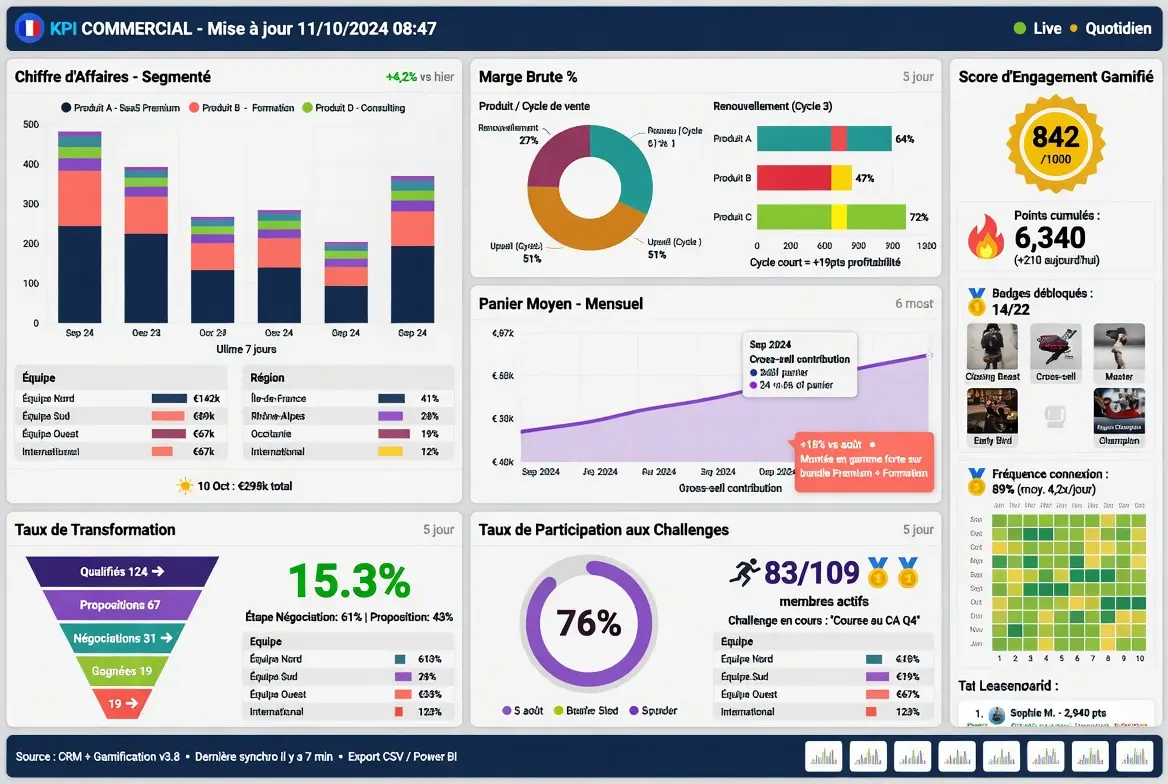Click the sun icon beside 10 Oct total

(x=185, y=486)
